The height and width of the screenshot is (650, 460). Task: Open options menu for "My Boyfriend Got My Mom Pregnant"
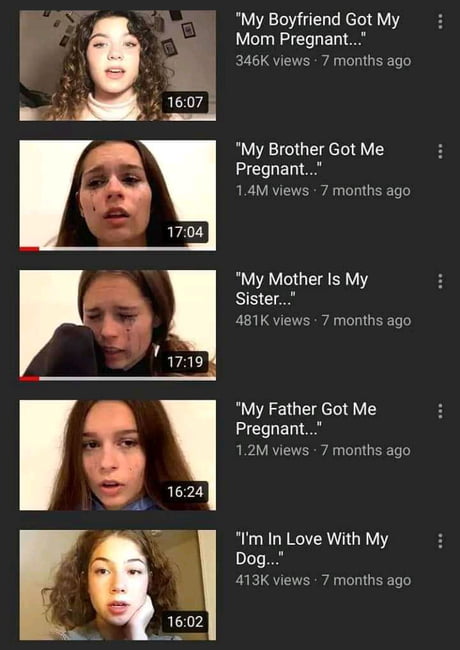click(x=440, y=22)
